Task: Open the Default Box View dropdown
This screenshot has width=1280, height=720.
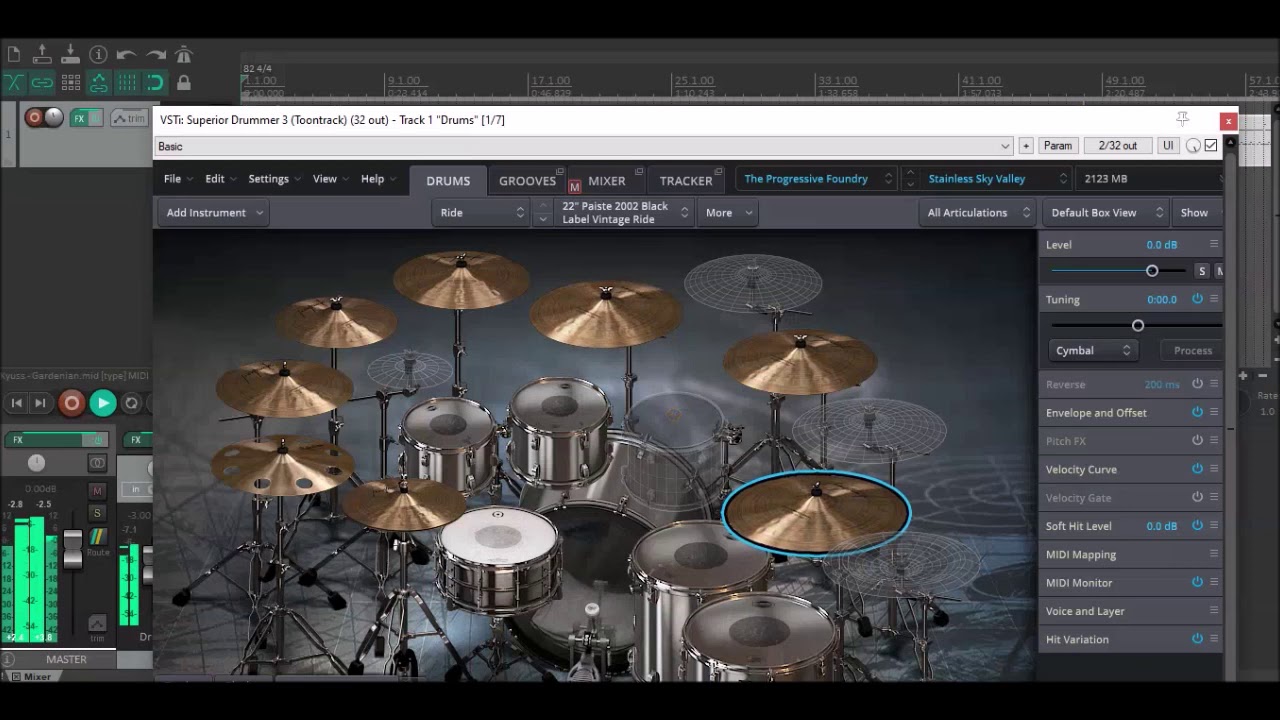Action: click(x=1107, y=212)
